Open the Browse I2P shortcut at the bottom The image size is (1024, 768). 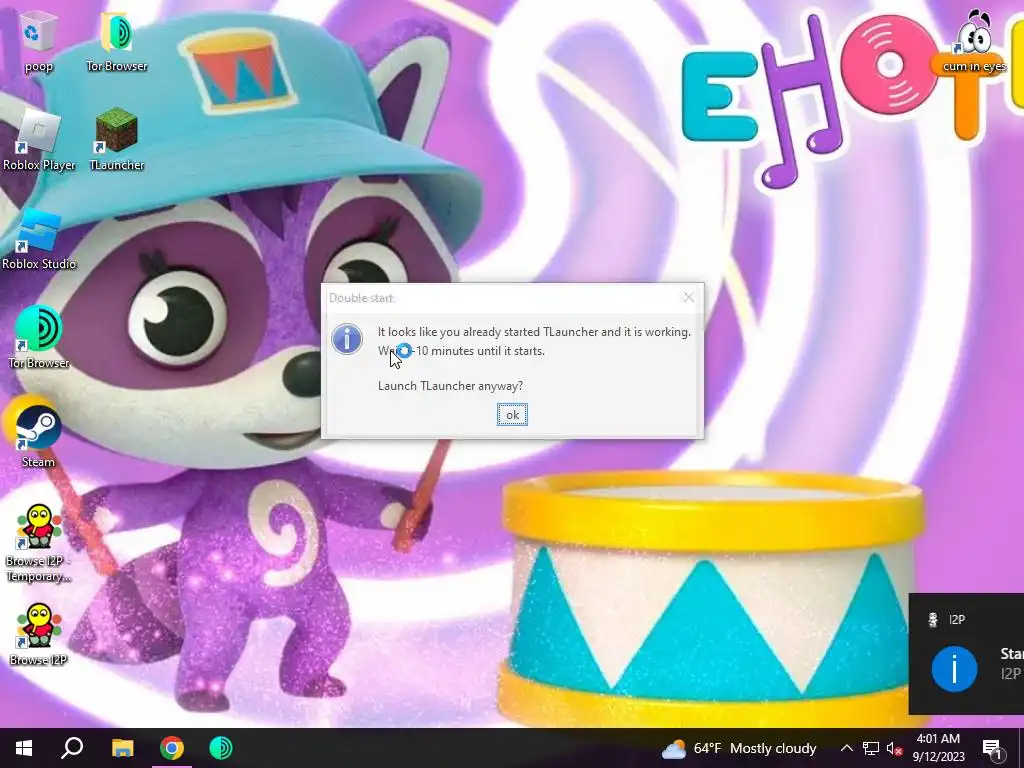tap(38, 635)
